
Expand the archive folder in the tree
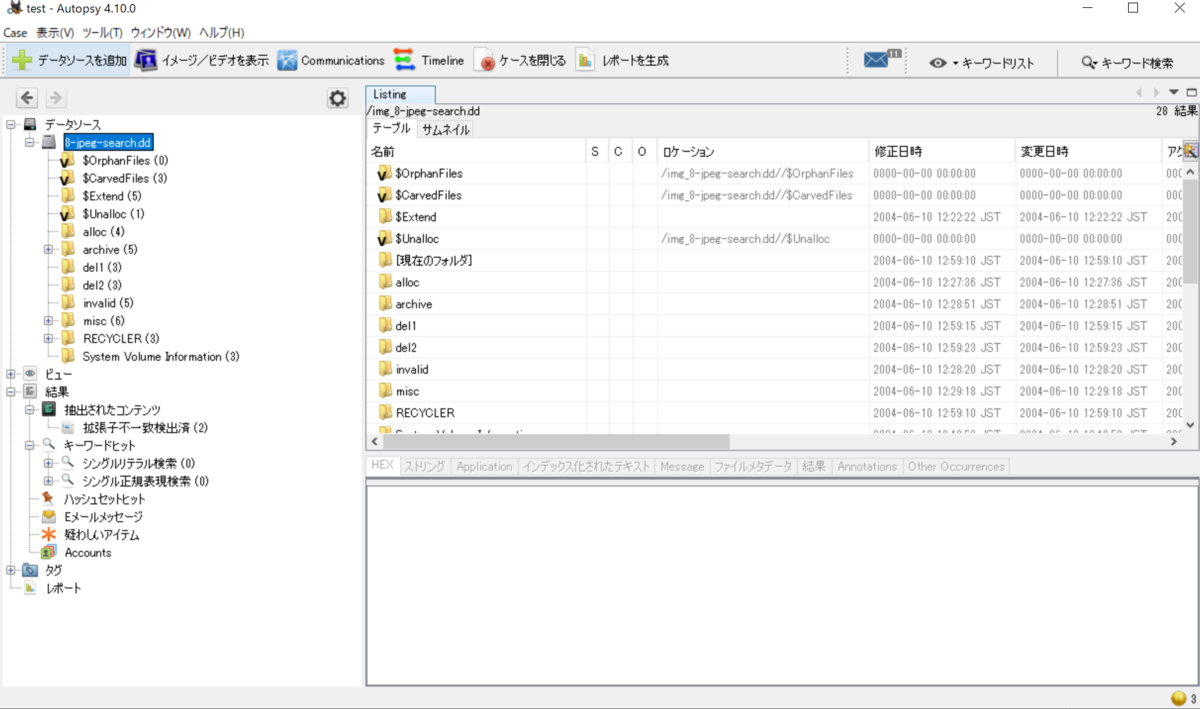[x=48, y=249]
